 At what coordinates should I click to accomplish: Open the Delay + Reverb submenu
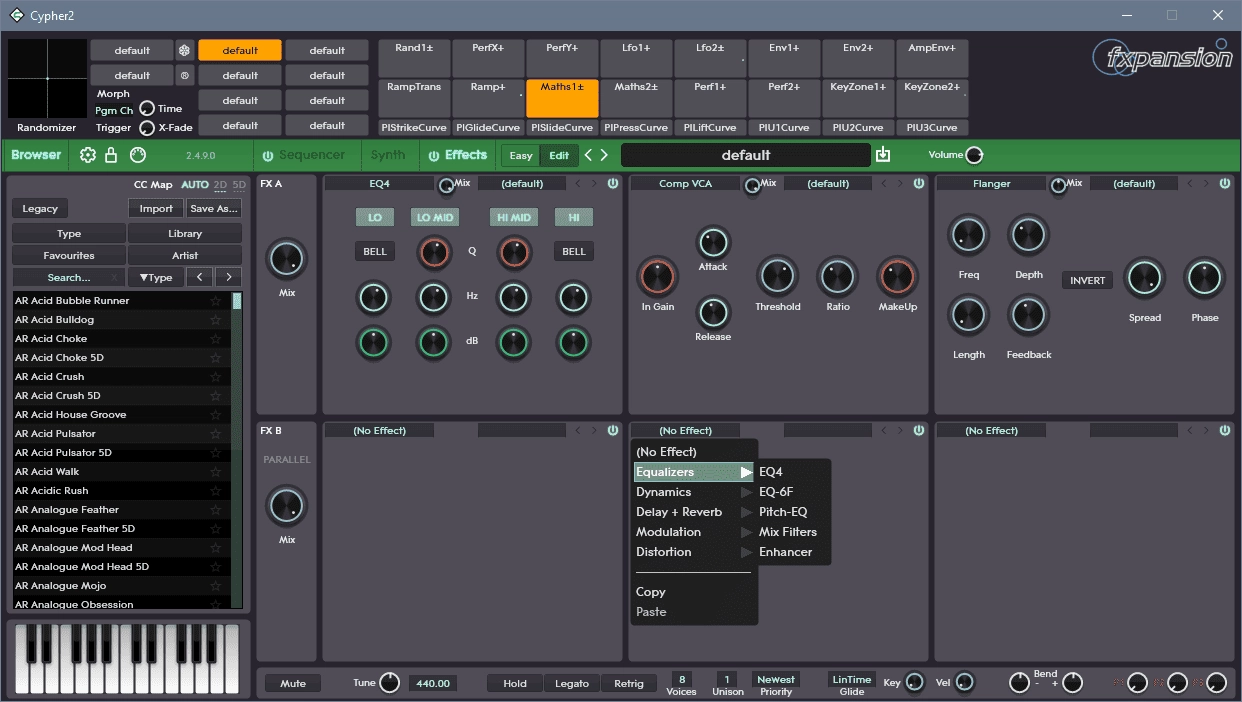pos(694,512)
